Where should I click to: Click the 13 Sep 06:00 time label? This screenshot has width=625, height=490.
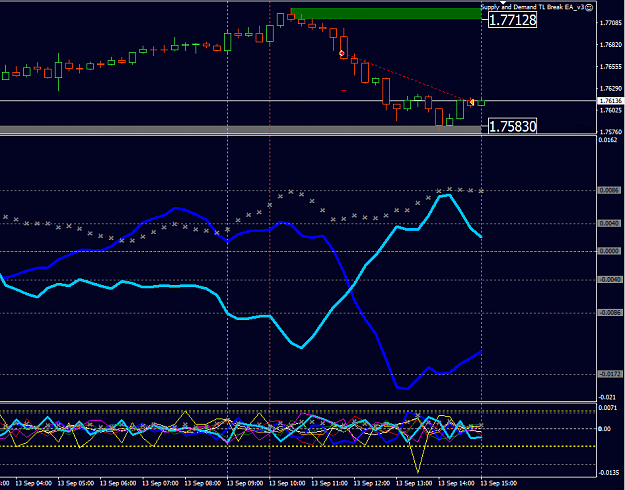tap(118, 483)
